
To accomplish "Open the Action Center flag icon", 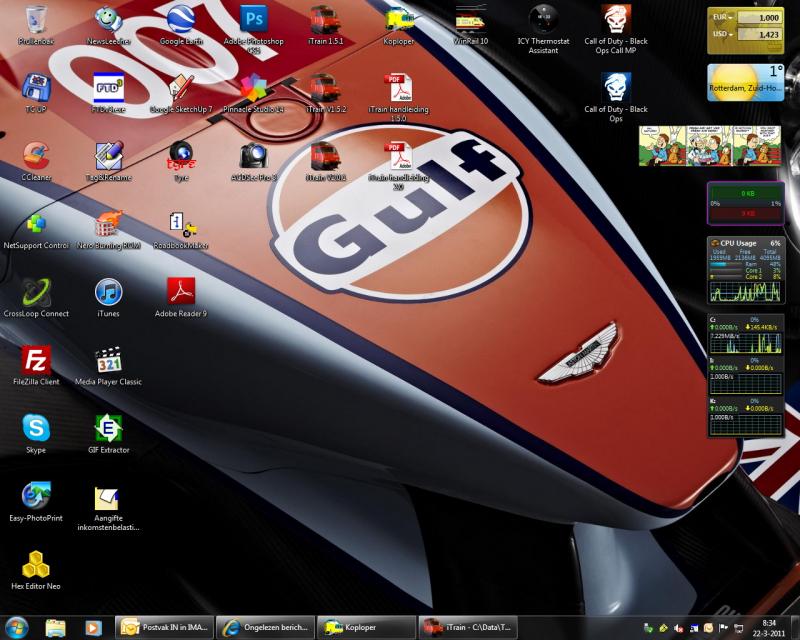I will pos(723,628).
